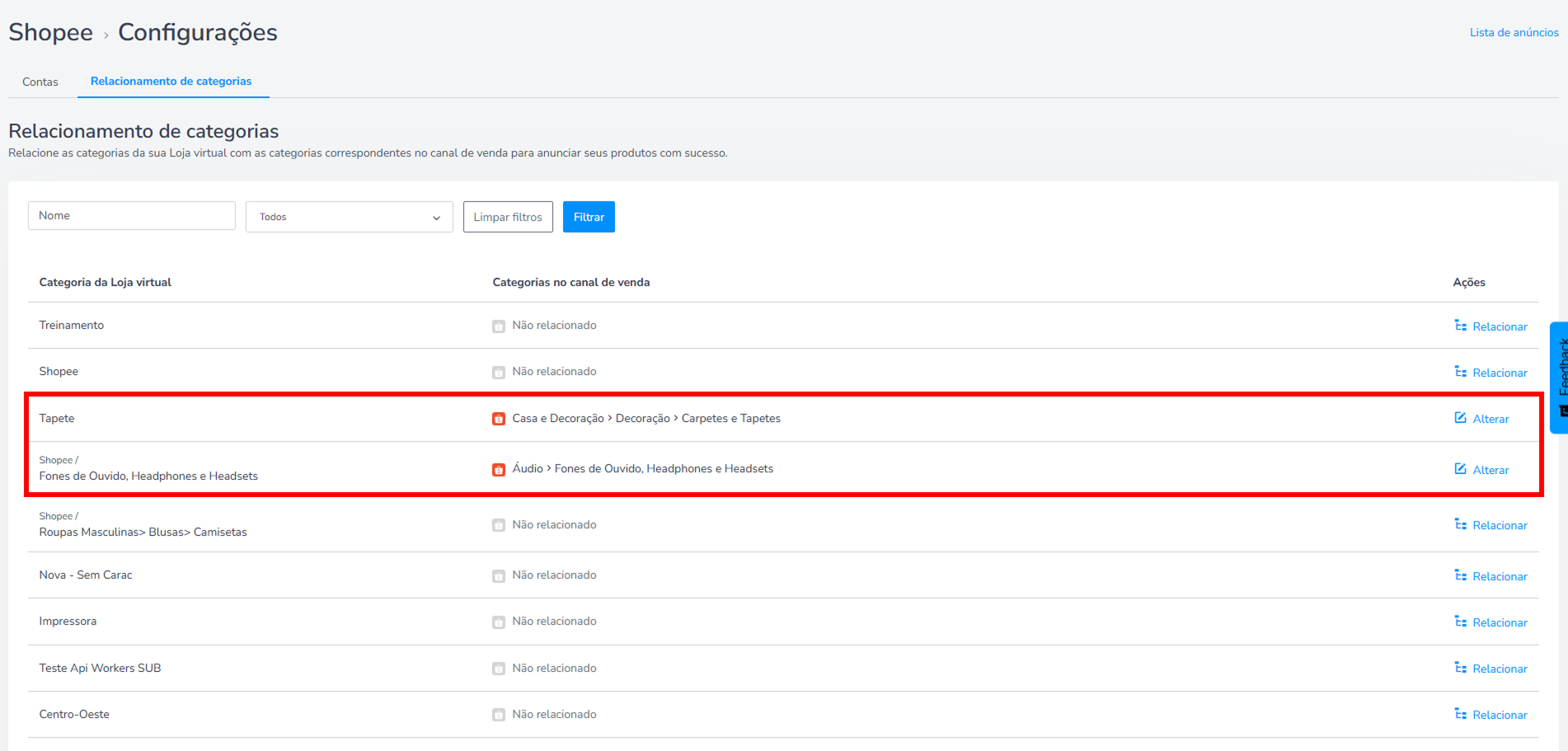
Task: Click the Limpar filtros button
Action: (x=508, y=217)
